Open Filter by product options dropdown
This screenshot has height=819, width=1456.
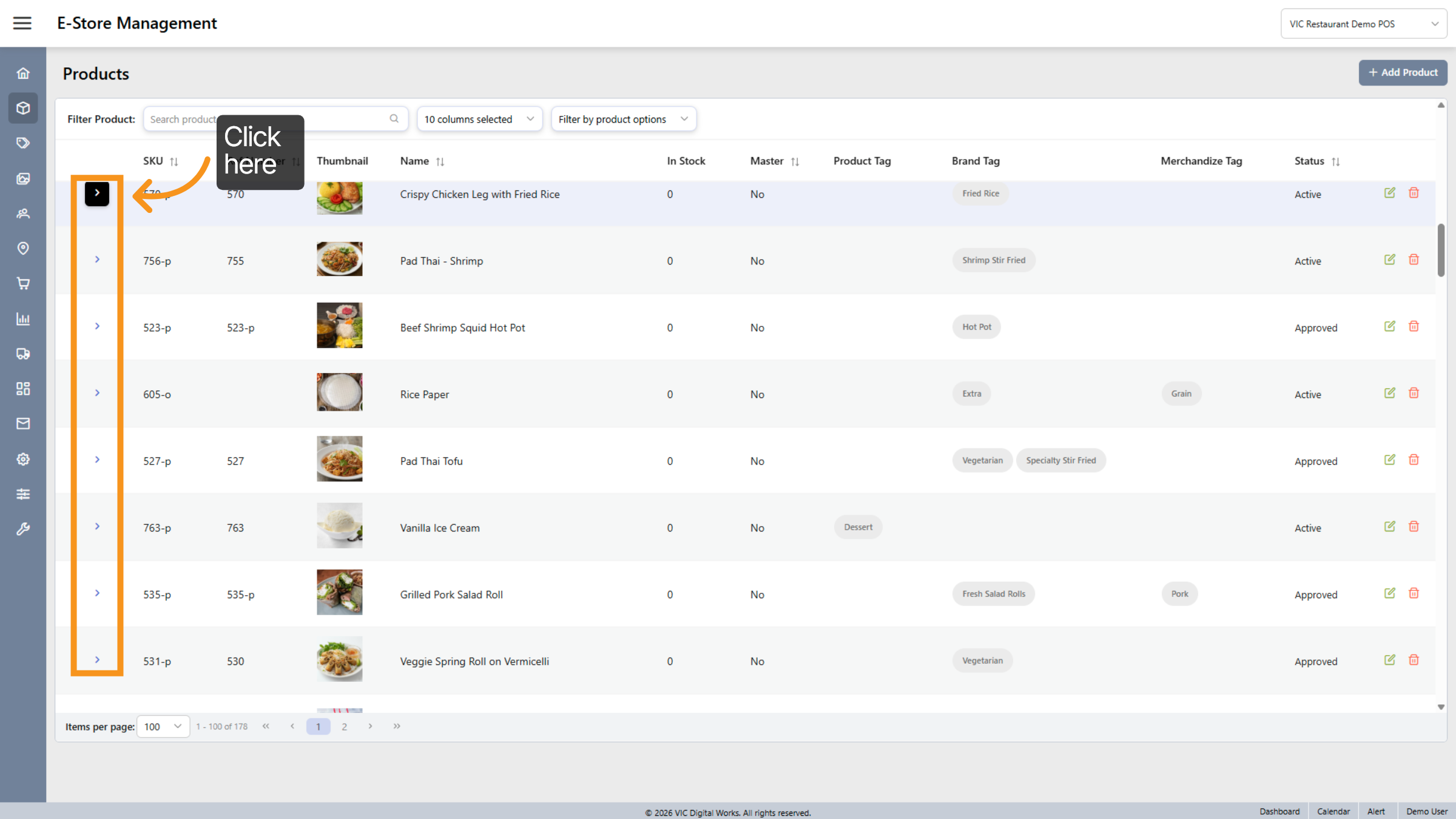tap(623, 119)
